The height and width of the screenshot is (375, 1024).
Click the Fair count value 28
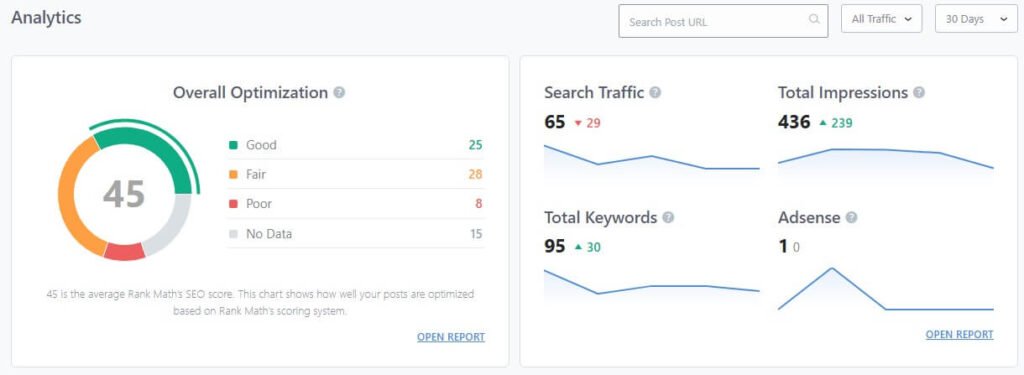tap(475, 174)
